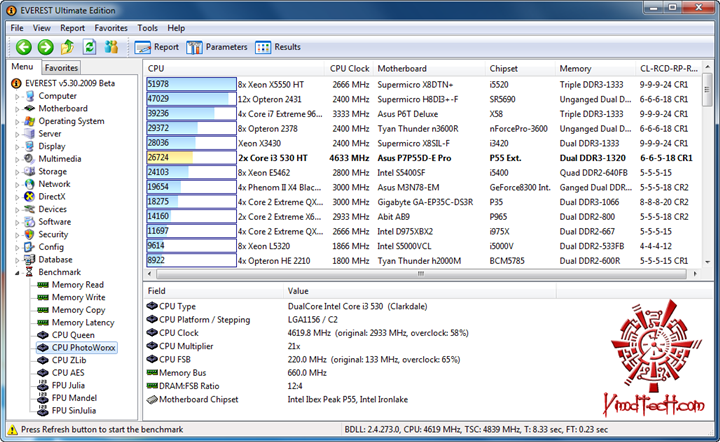Expand the Multimedia tree node
The height and width of the screenshot is (442, 720).
pyautogui.click(x=17, y=159)
